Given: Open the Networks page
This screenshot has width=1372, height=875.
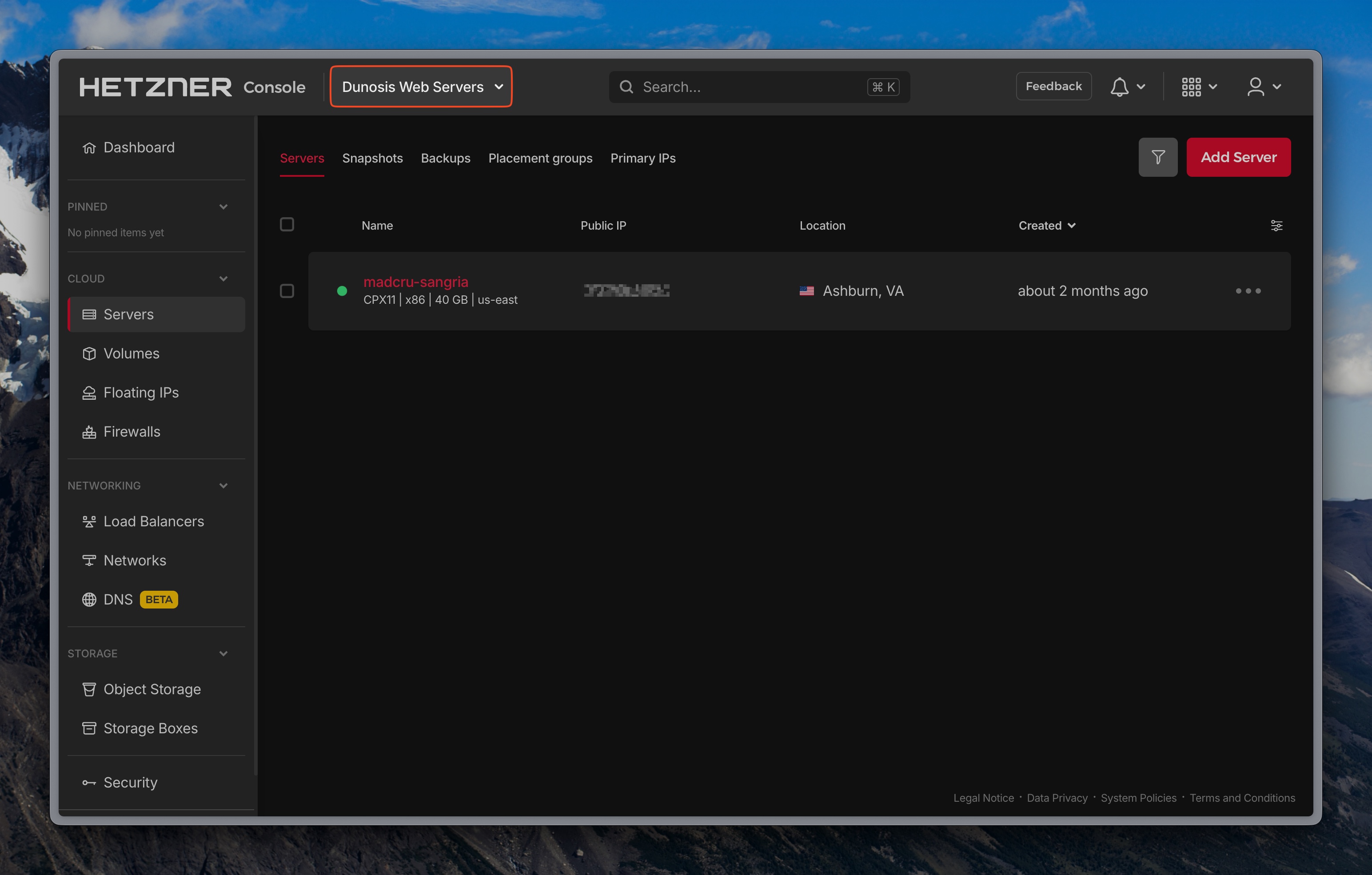Looking at the screenshot, I should (x=135, y=560).
